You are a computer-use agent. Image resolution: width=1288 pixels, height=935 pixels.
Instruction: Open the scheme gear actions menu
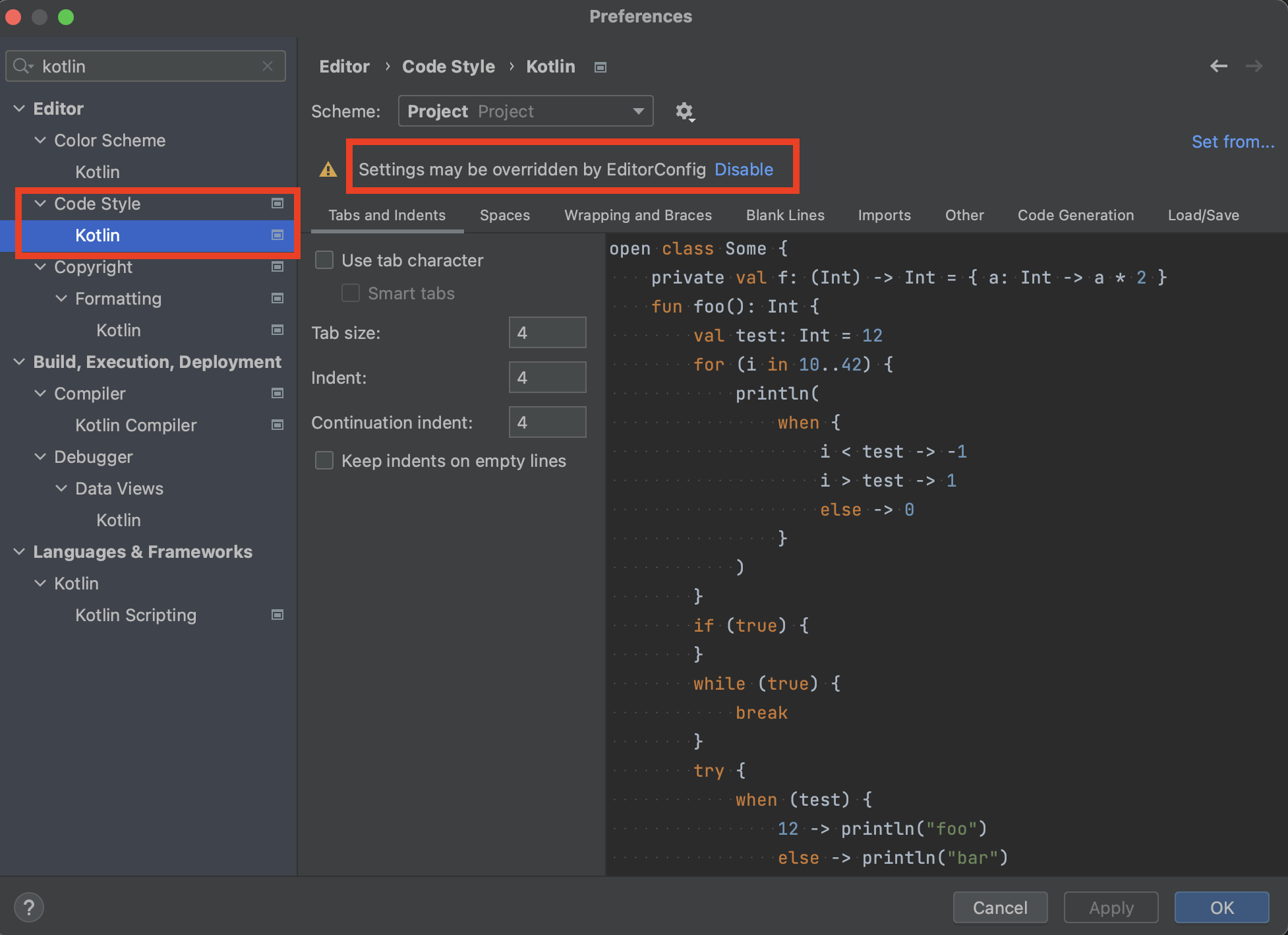pyautogui.click(x=685, y=111)
